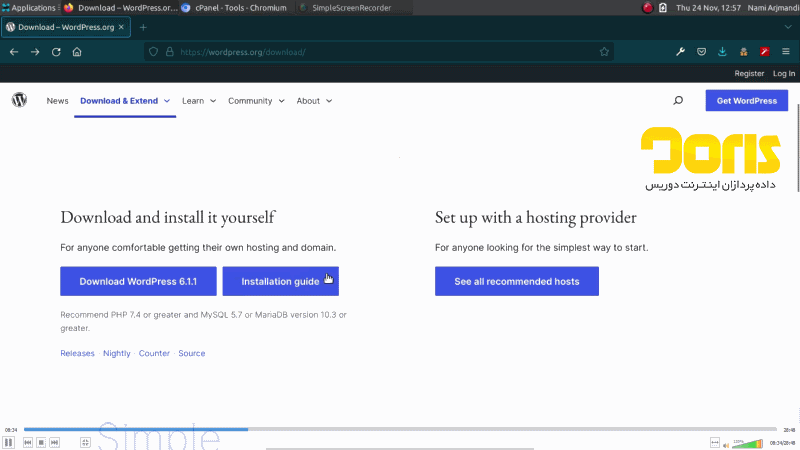The image size is (800, 450).
Task: Click the Download WordPress 6.1.1 button
Action: [138, 281]
